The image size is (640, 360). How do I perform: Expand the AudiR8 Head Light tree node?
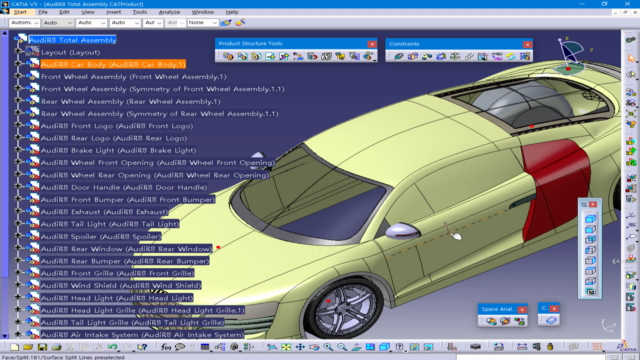pyautogui.click(x=18, y=297)
